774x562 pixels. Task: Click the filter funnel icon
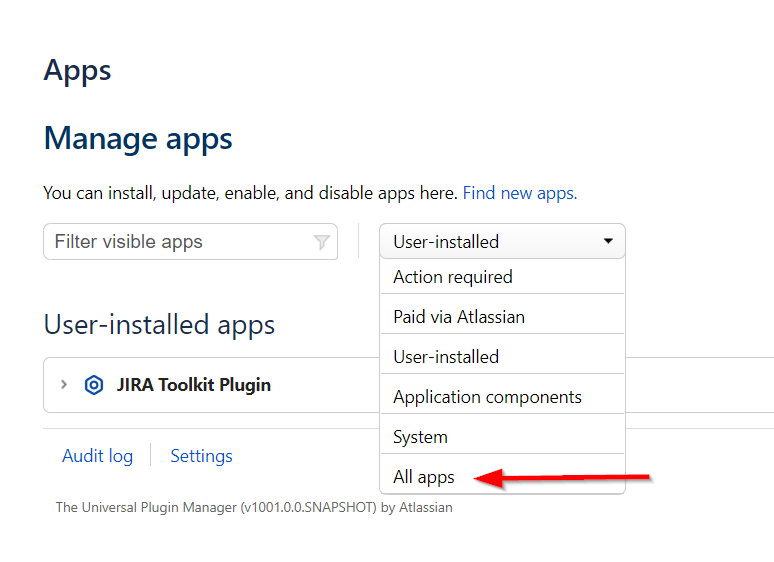(x=322, y=242)
